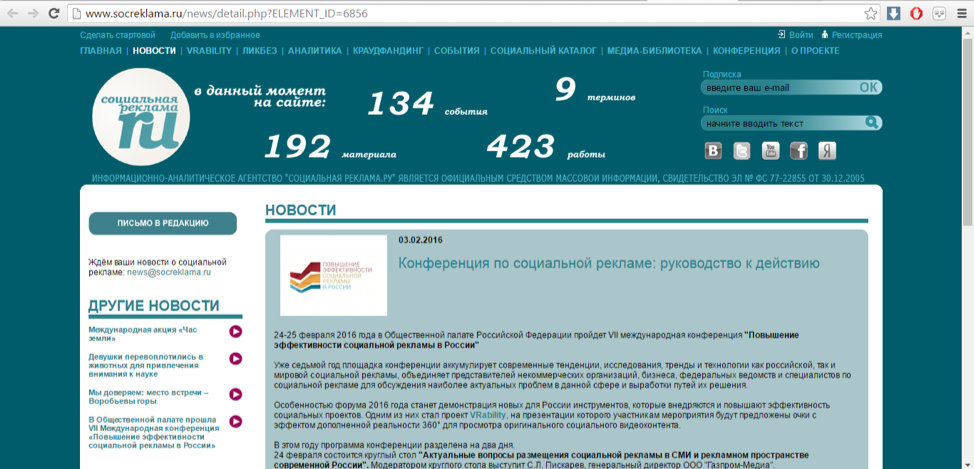The height and width of the screenshot is (469, 974).
Task: Open Международная акция «Час земли» news
Action: (x=143, y=334)
